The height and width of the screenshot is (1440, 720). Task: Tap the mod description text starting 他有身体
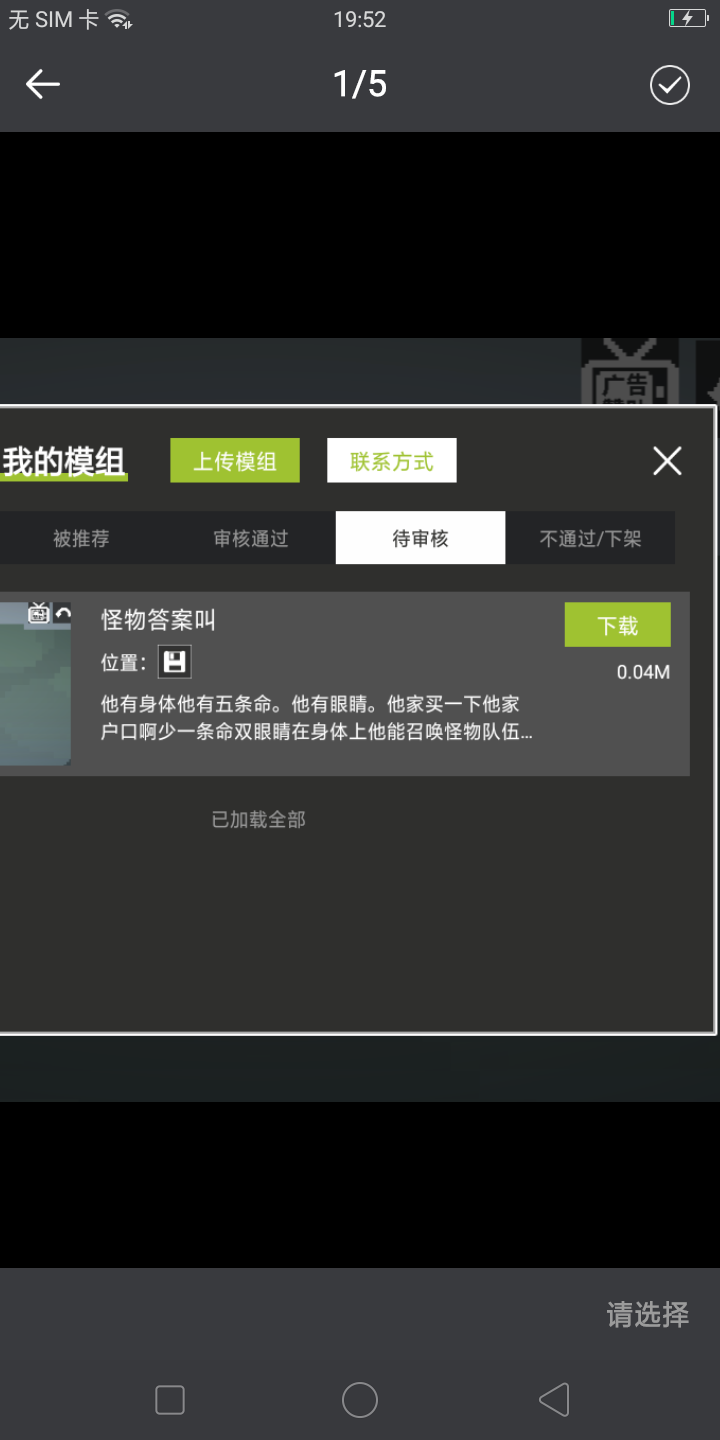(317, 718)
